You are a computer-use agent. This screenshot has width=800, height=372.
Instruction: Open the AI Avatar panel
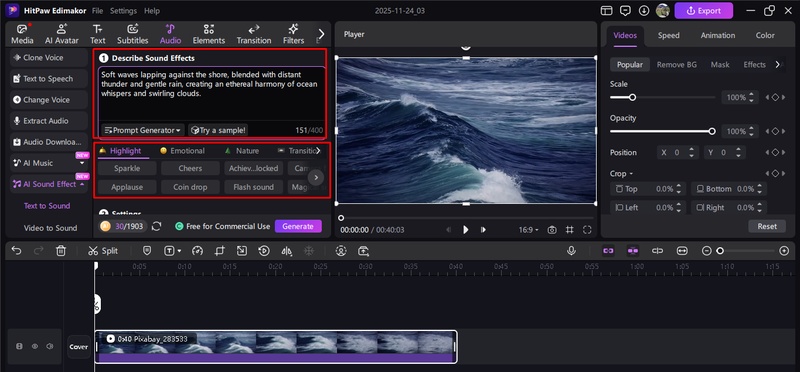tap(62, 34)
